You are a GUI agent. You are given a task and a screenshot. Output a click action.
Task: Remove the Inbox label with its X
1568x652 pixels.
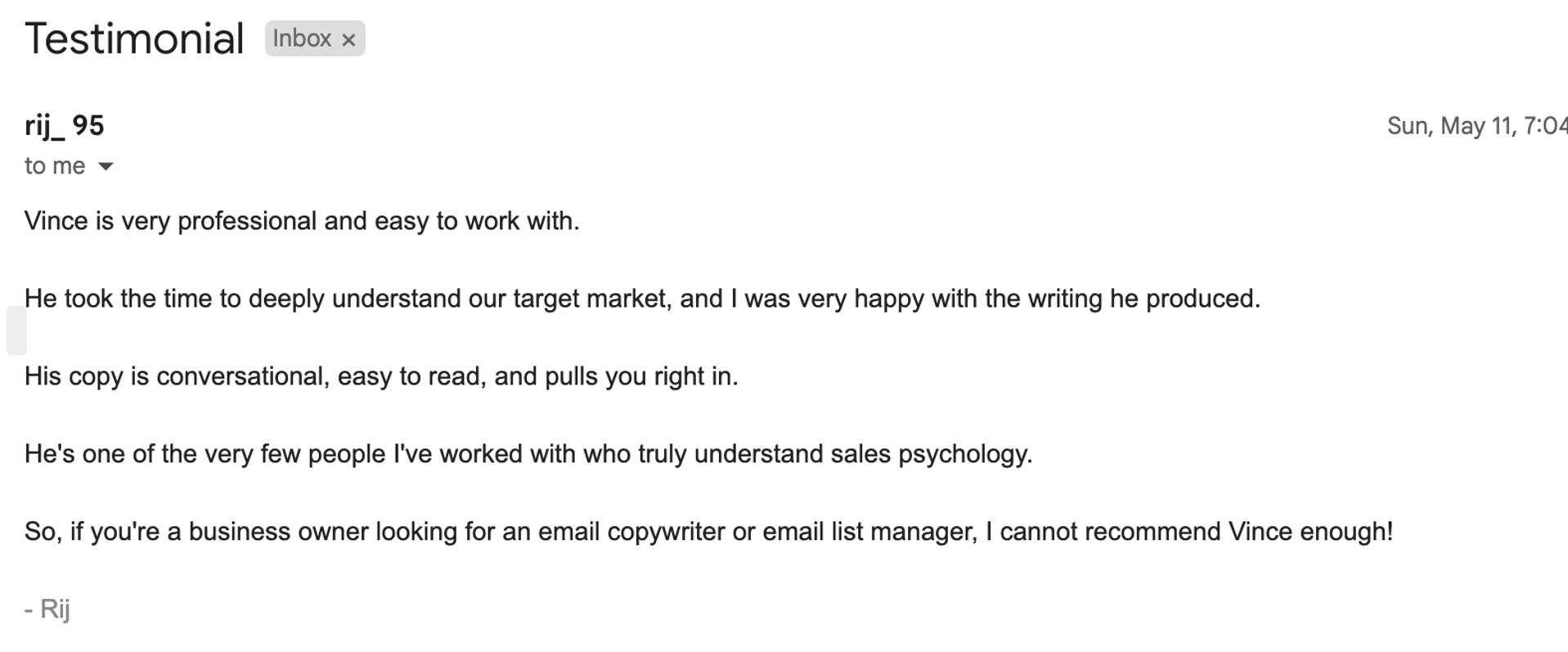click(348, 40)
